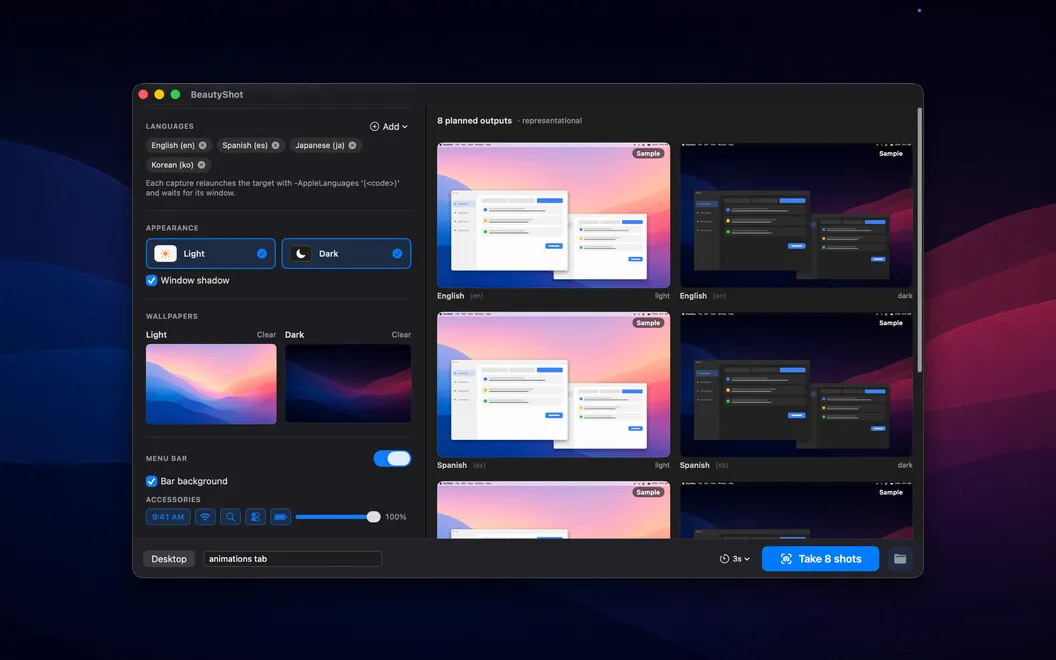Image resolution: width=1056 pixels, height=660 pixels.
Task: Uncheck the Bar background checkbox
Action: click(x=152, y=482)
